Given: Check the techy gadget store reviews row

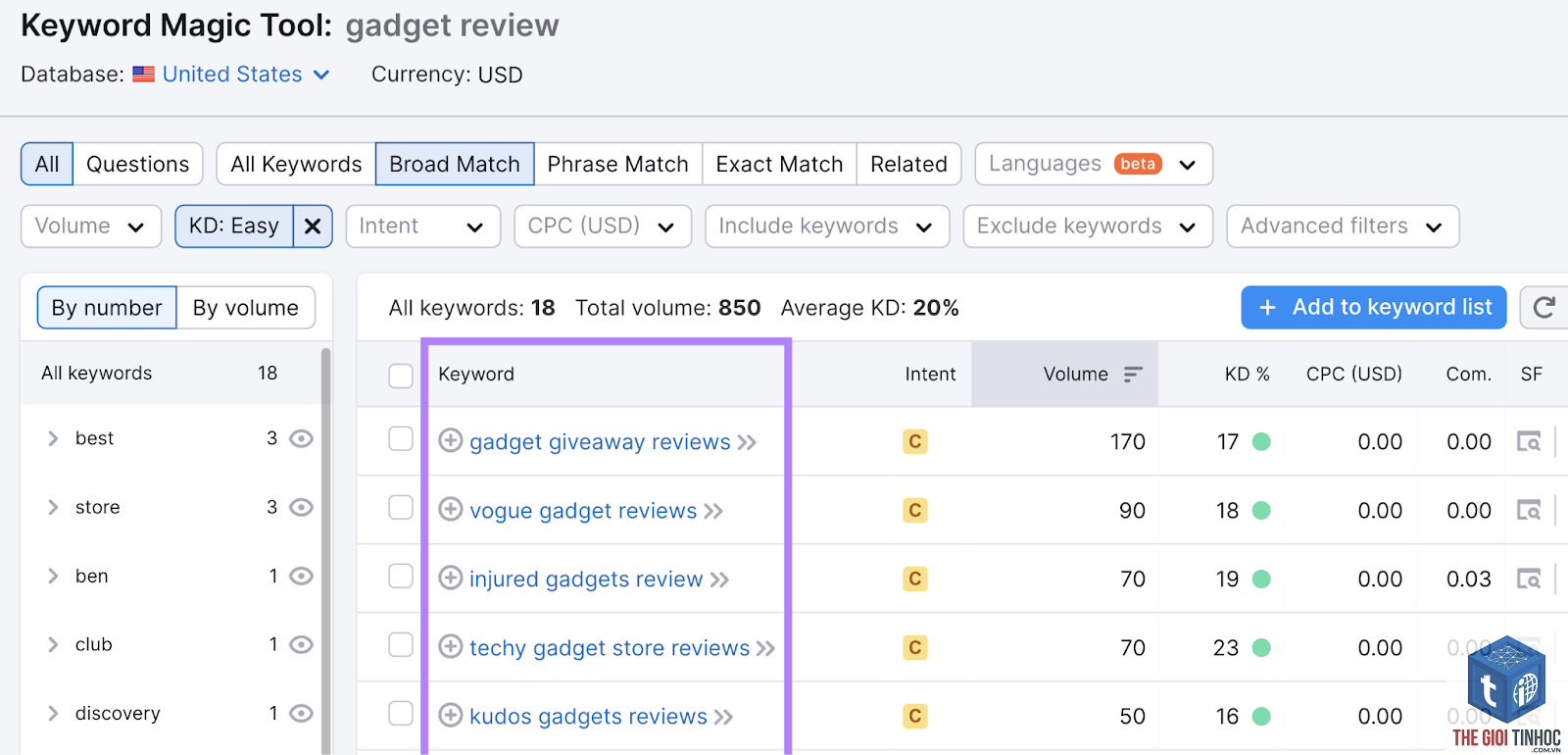Looking at the screenshot, I should [x=401, y=644].
